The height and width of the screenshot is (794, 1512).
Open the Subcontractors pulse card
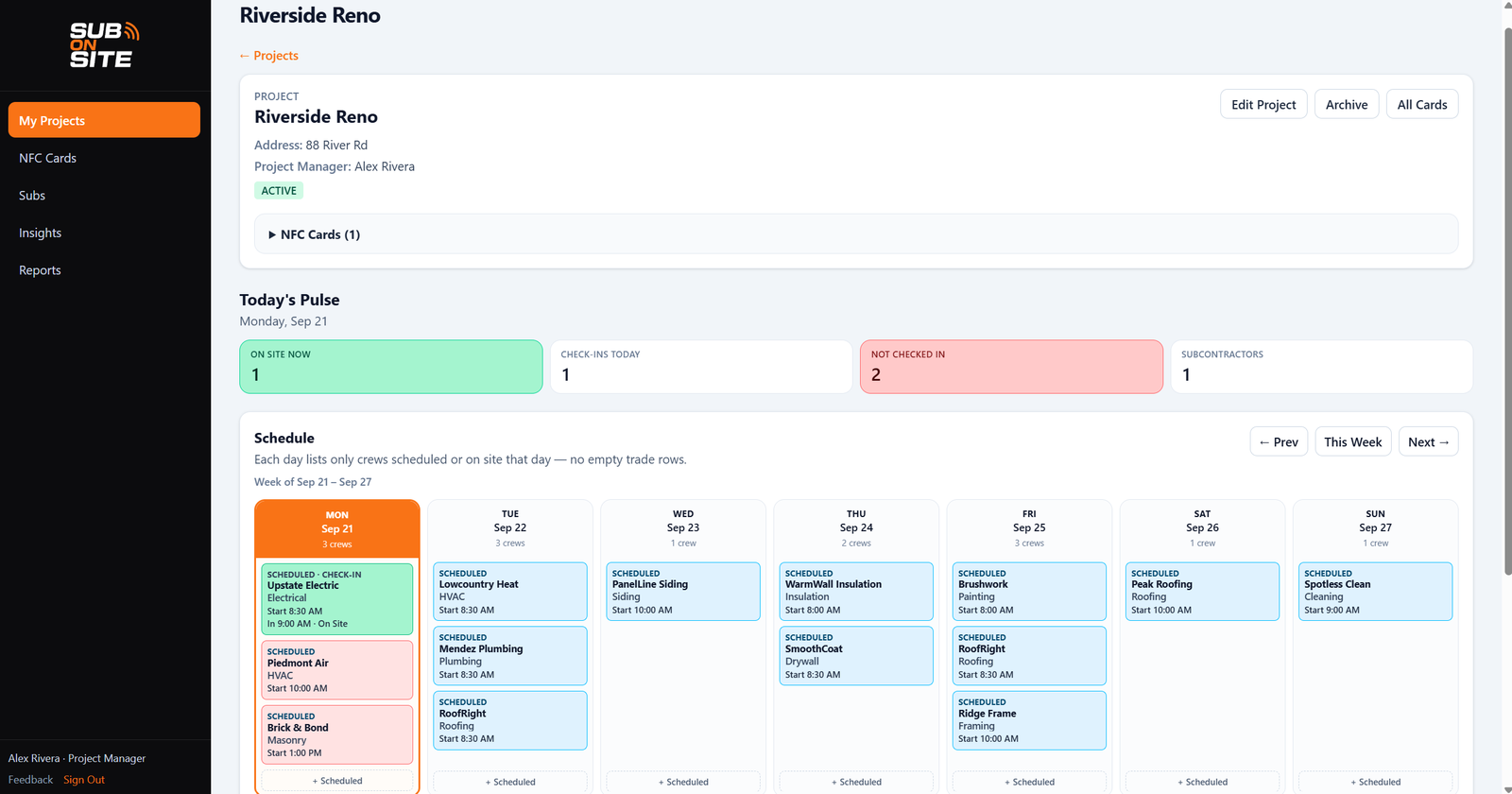(1321, 367)
